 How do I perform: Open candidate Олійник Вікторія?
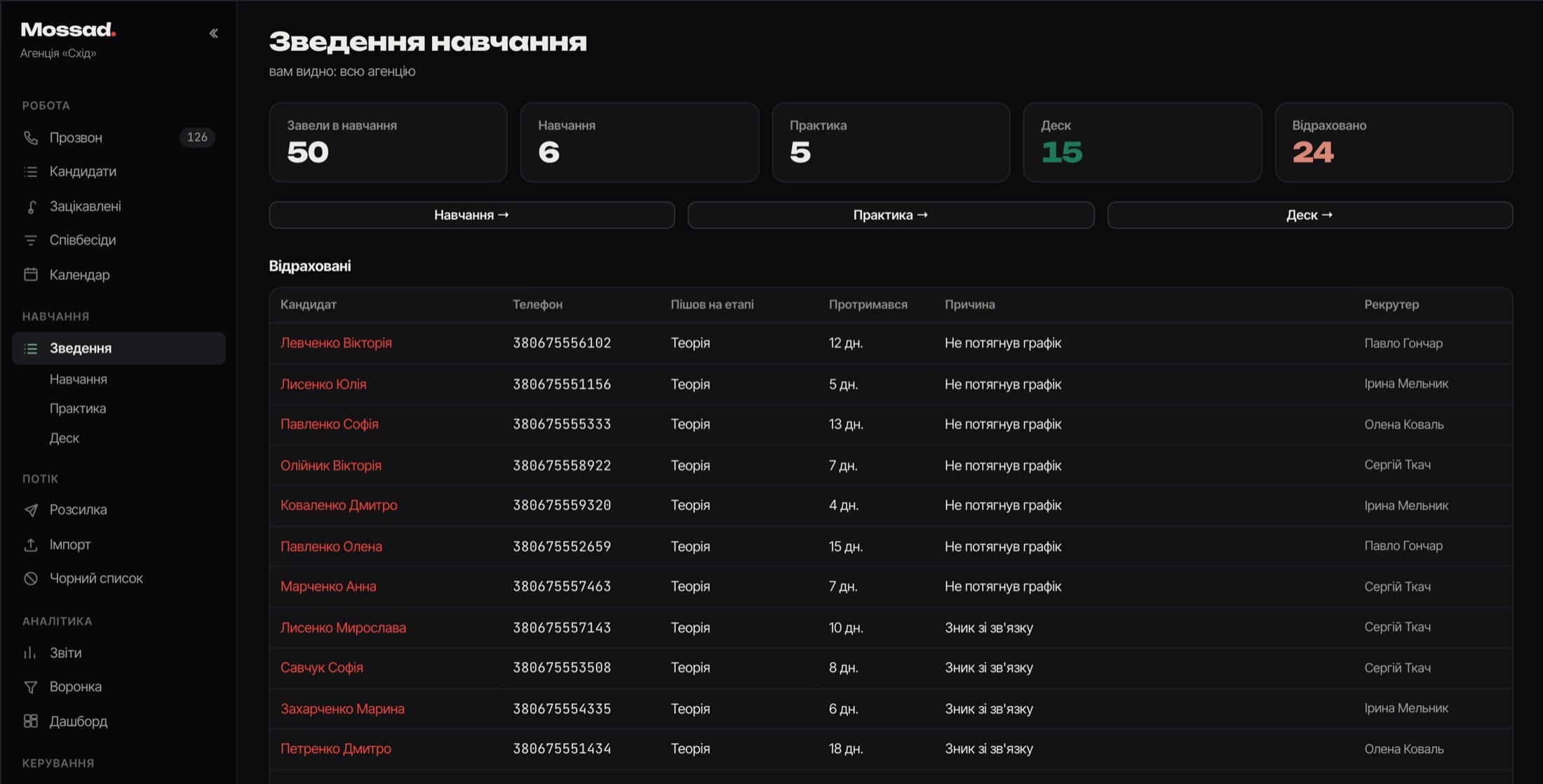[x=331, y=466]
